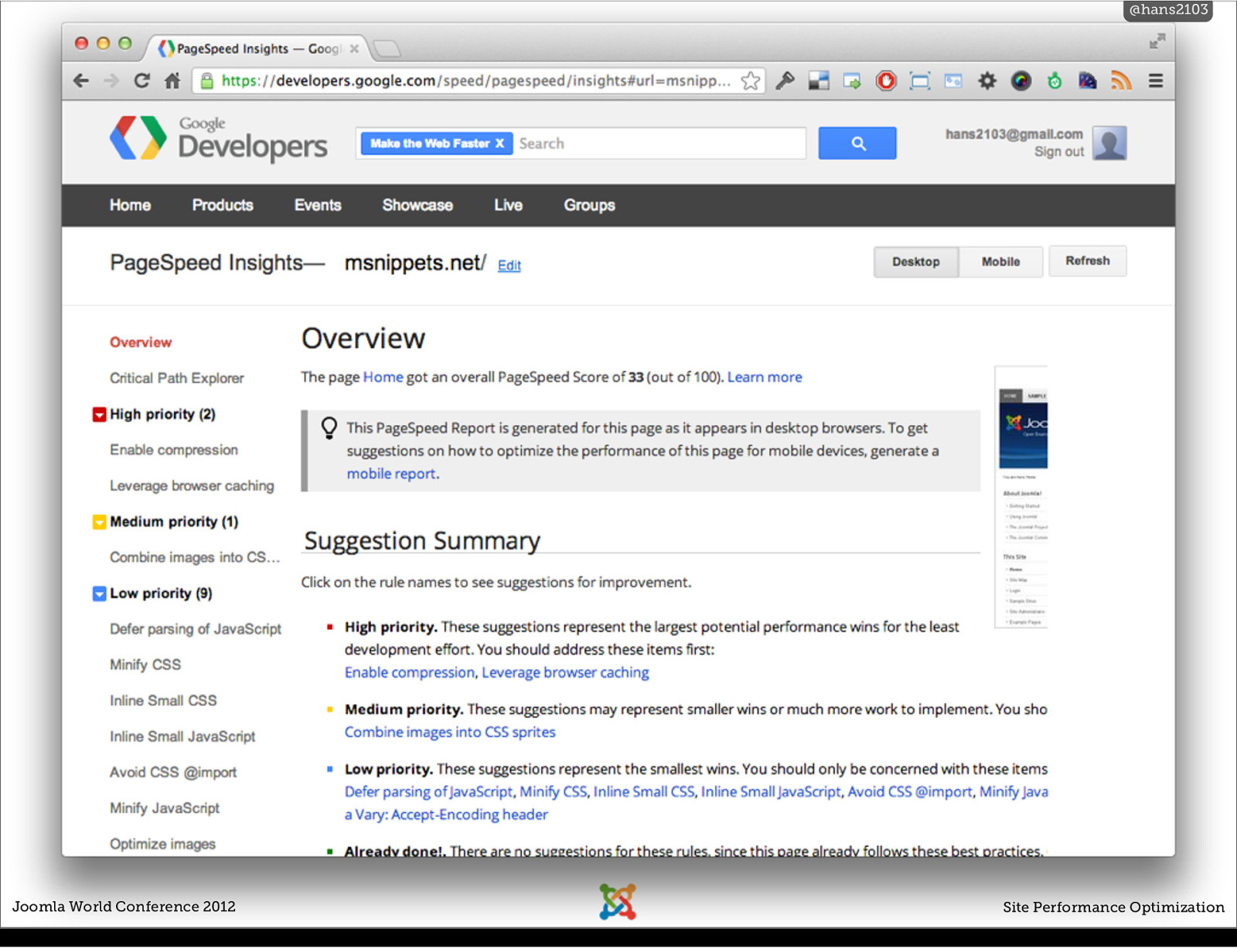Open Avoid CSS @import in the sidebar
Screen dimensions: 1237x952
coord(173,772)
